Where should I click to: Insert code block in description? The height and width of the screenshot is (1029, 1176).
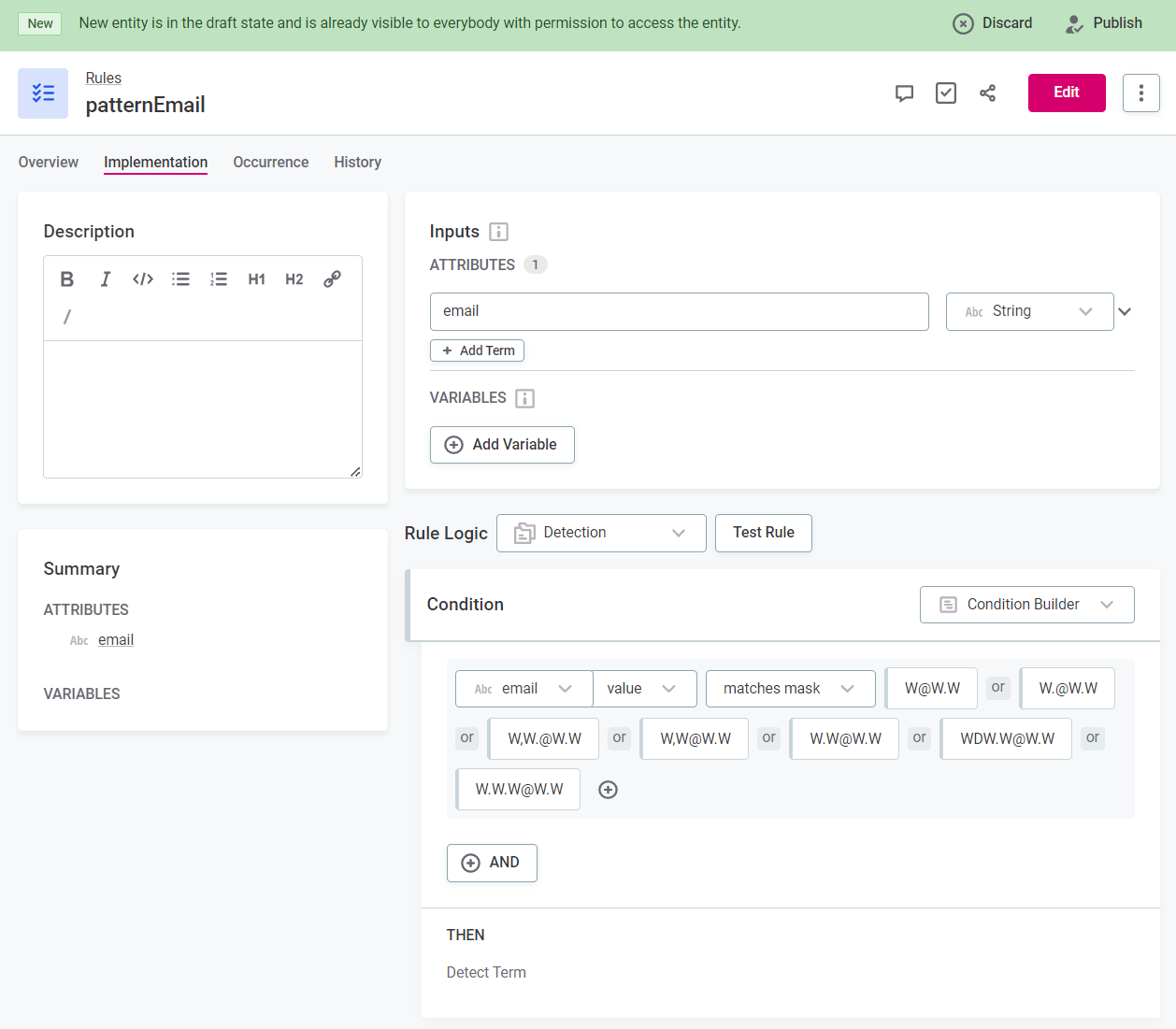pyautogui.click(x=143, y=279)
